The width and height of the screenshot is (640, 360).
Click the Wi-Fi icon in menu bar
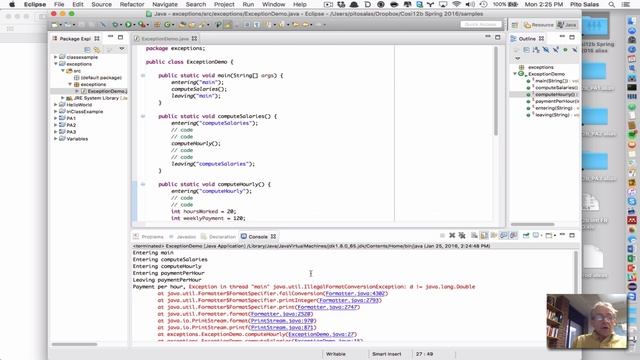tap(457, 4)
